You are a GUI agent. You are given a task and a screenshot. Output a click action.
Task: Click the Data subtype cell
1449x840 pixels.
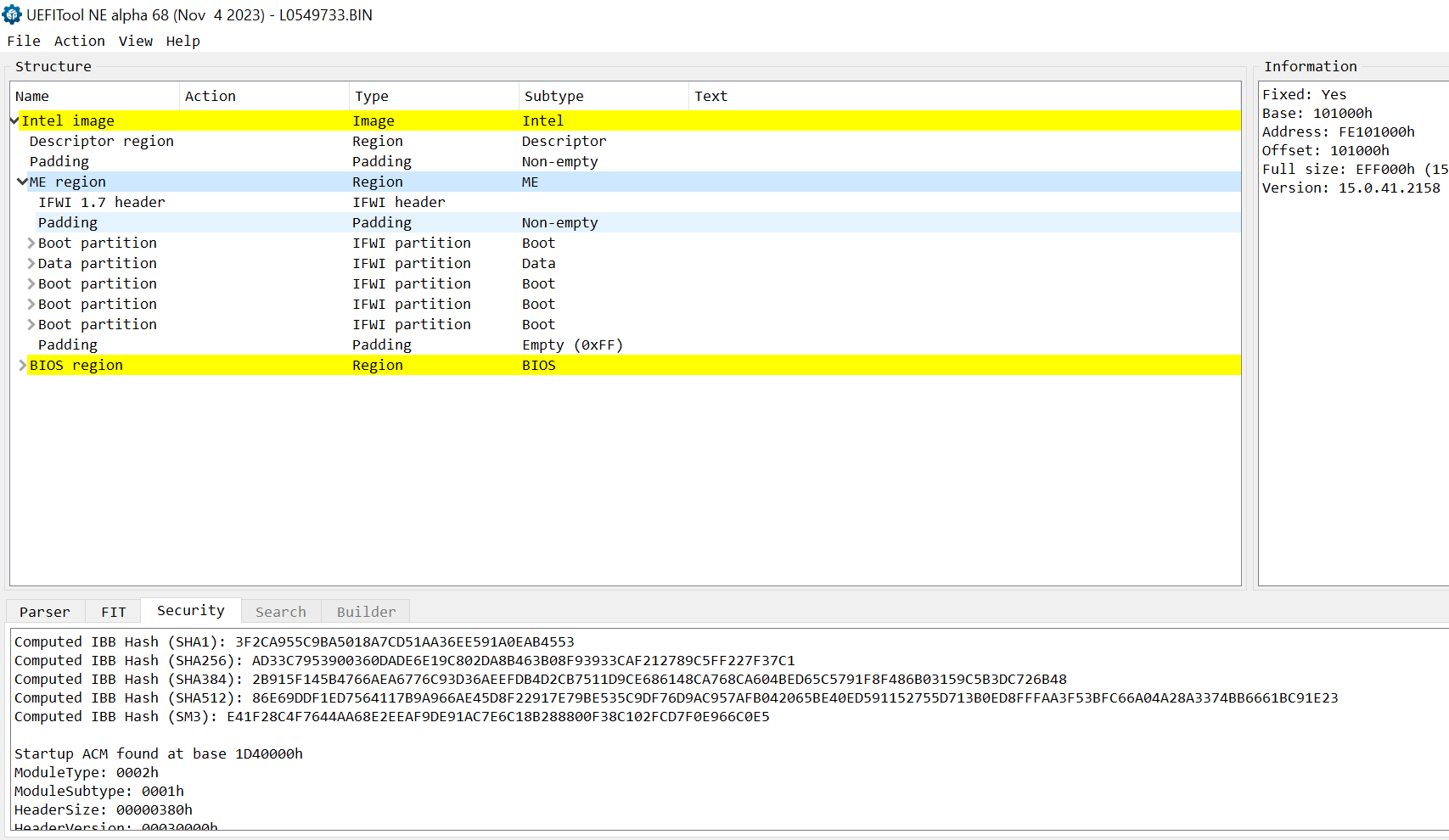tap(539, 263)
